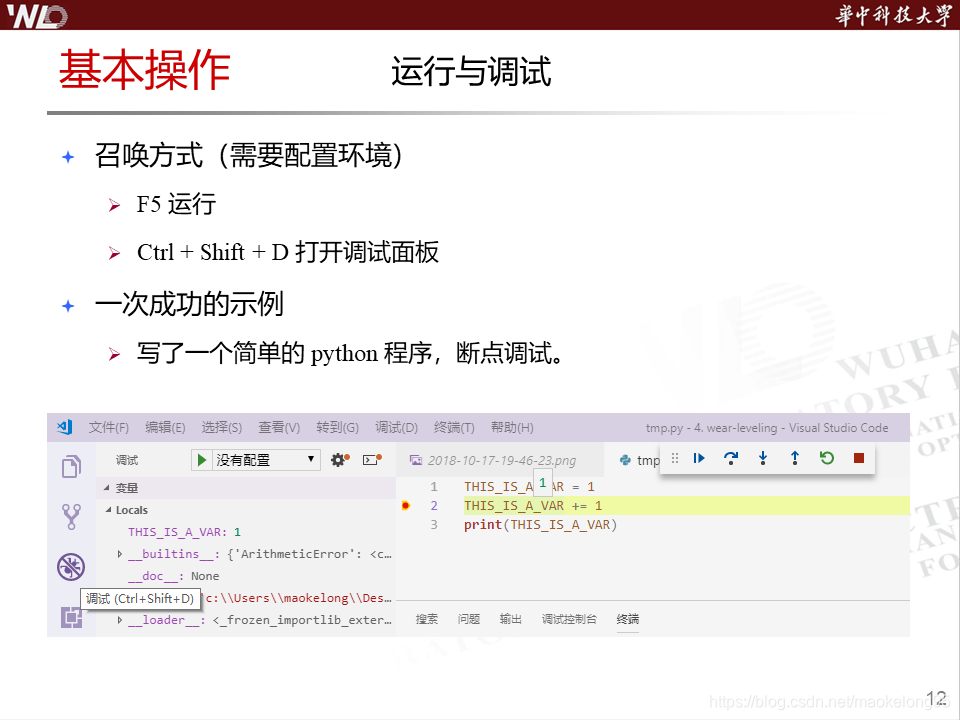Click highlighted line 2 THIS_IS_A_VAR += 1

coord(533,506)
